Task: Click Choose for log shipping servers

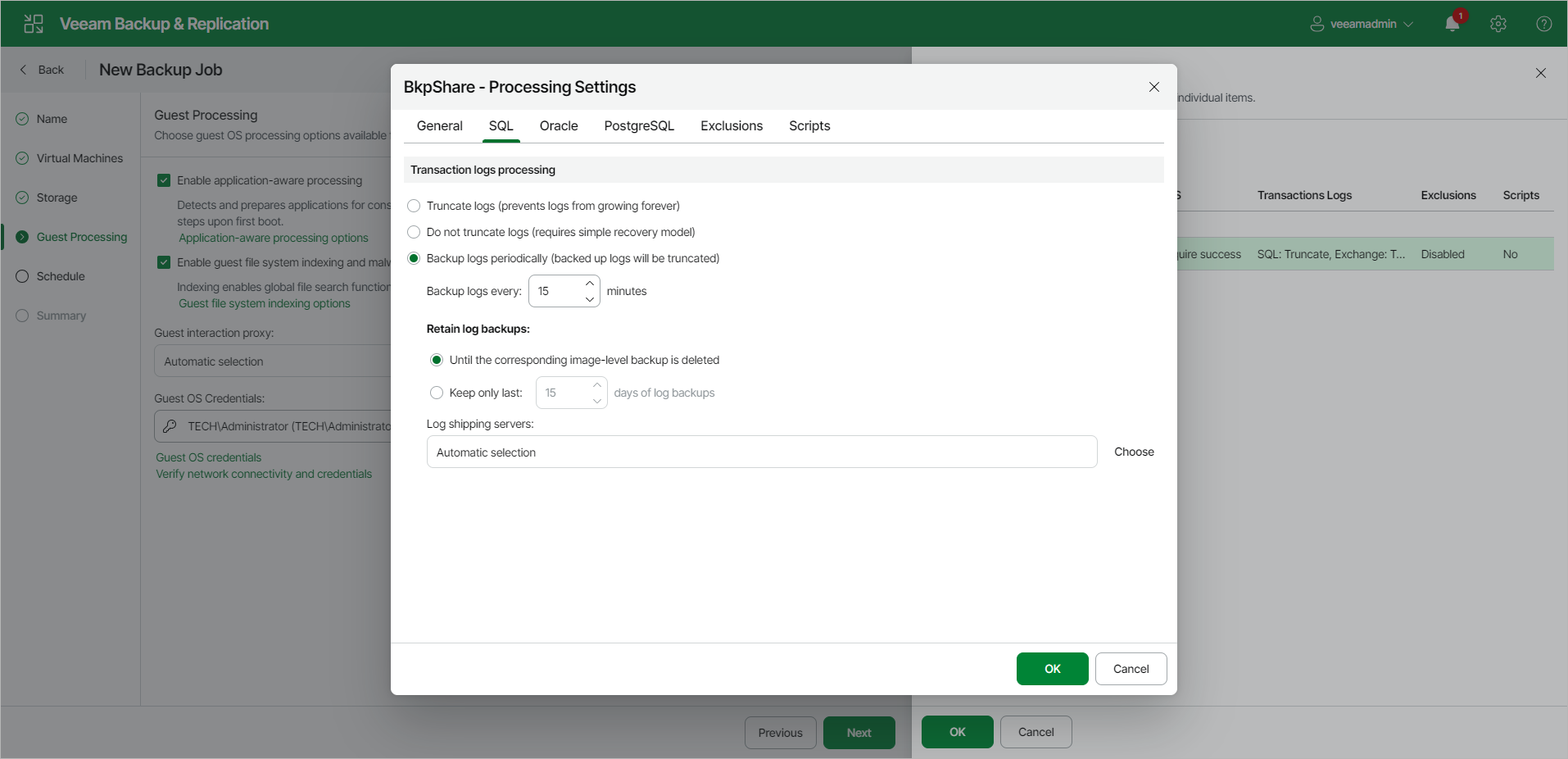Action: click(x=1134, y=452)
